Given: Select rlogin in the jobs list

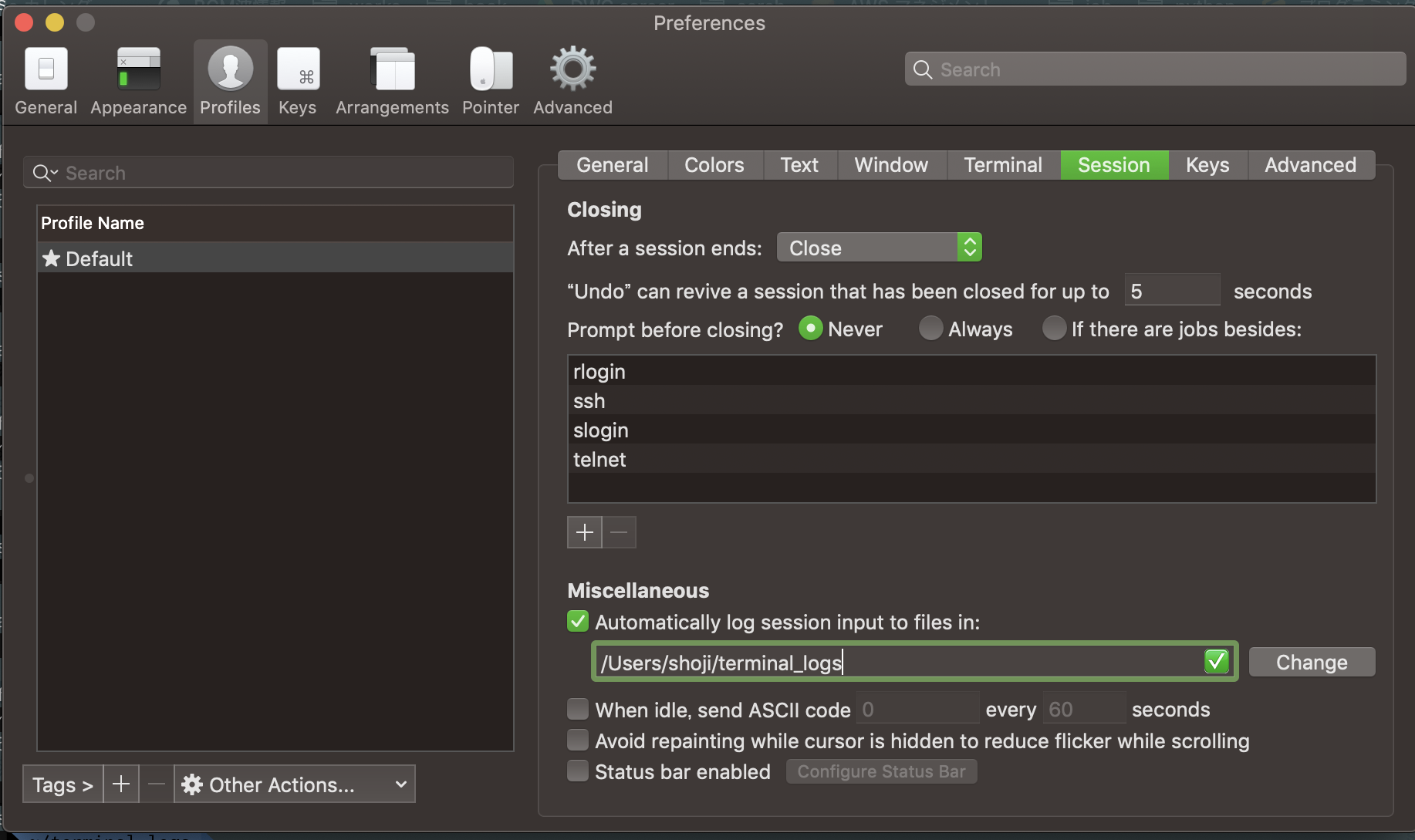Looking at the screenshot, I should 971,371.
